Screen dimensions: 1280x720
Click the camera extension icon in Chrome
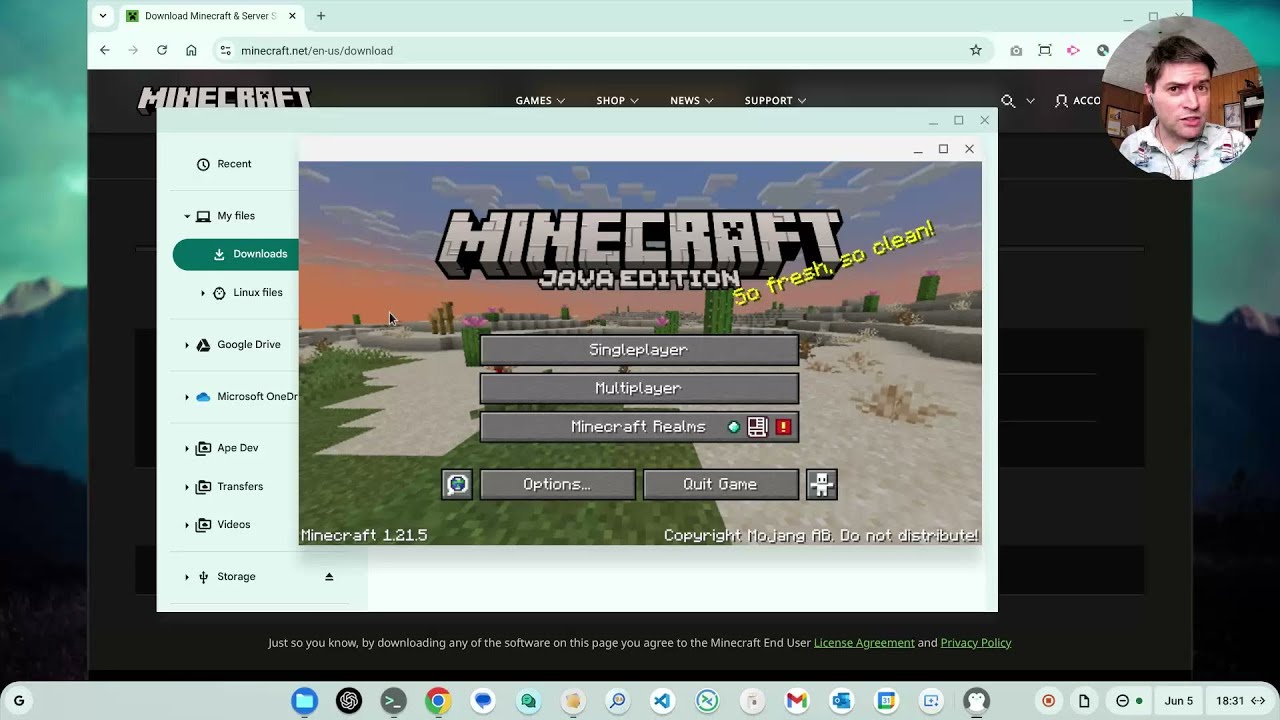coord(1016,50)
